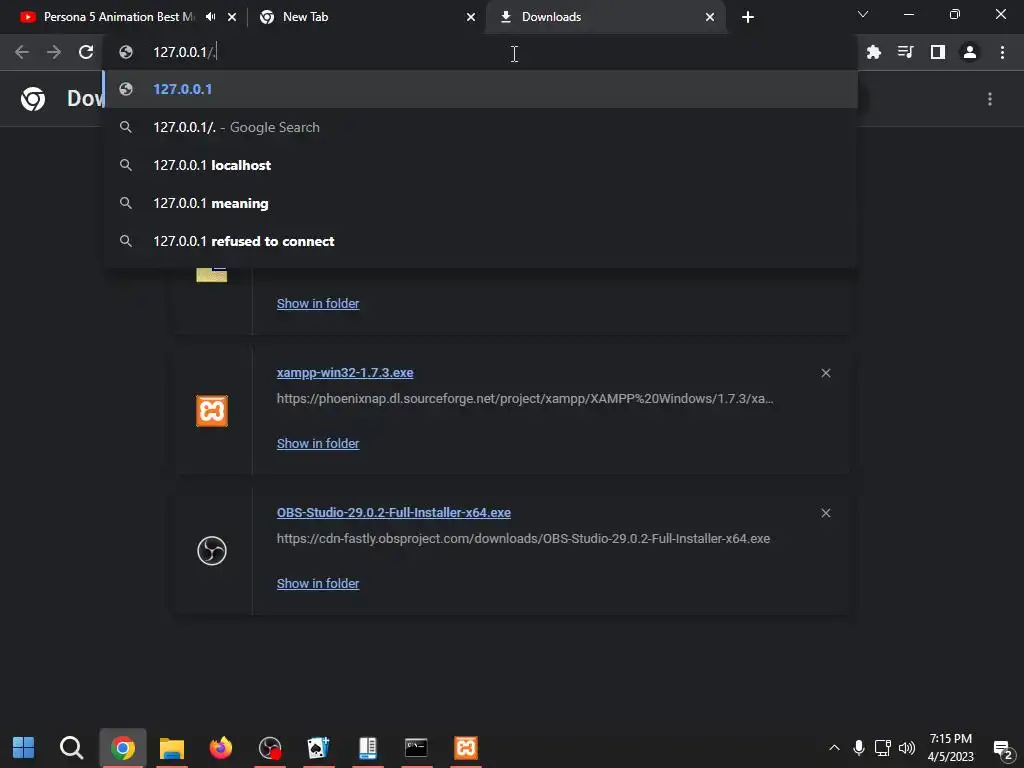Show OBS-Studio installer in folder
The width and height of the screenshot is (1024, 768).
coord(318,583)
